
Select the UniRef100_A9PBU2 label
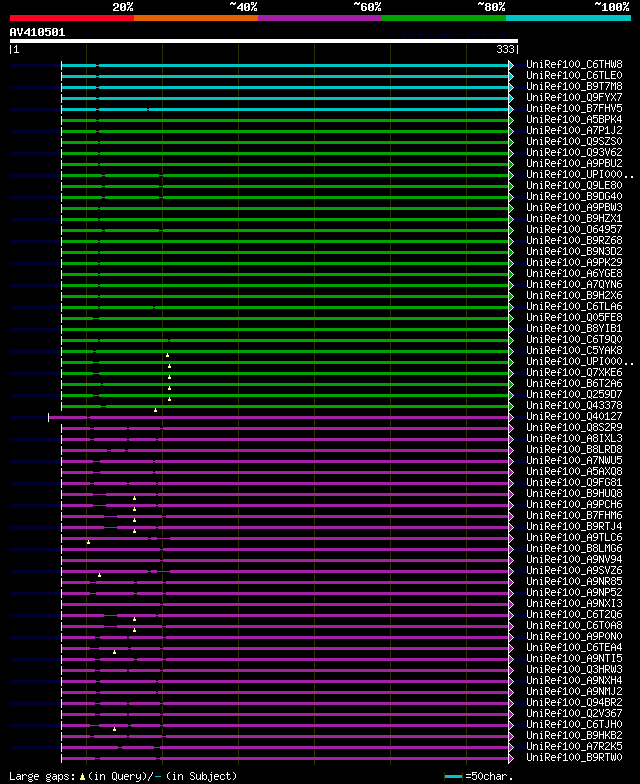point(574,164)
